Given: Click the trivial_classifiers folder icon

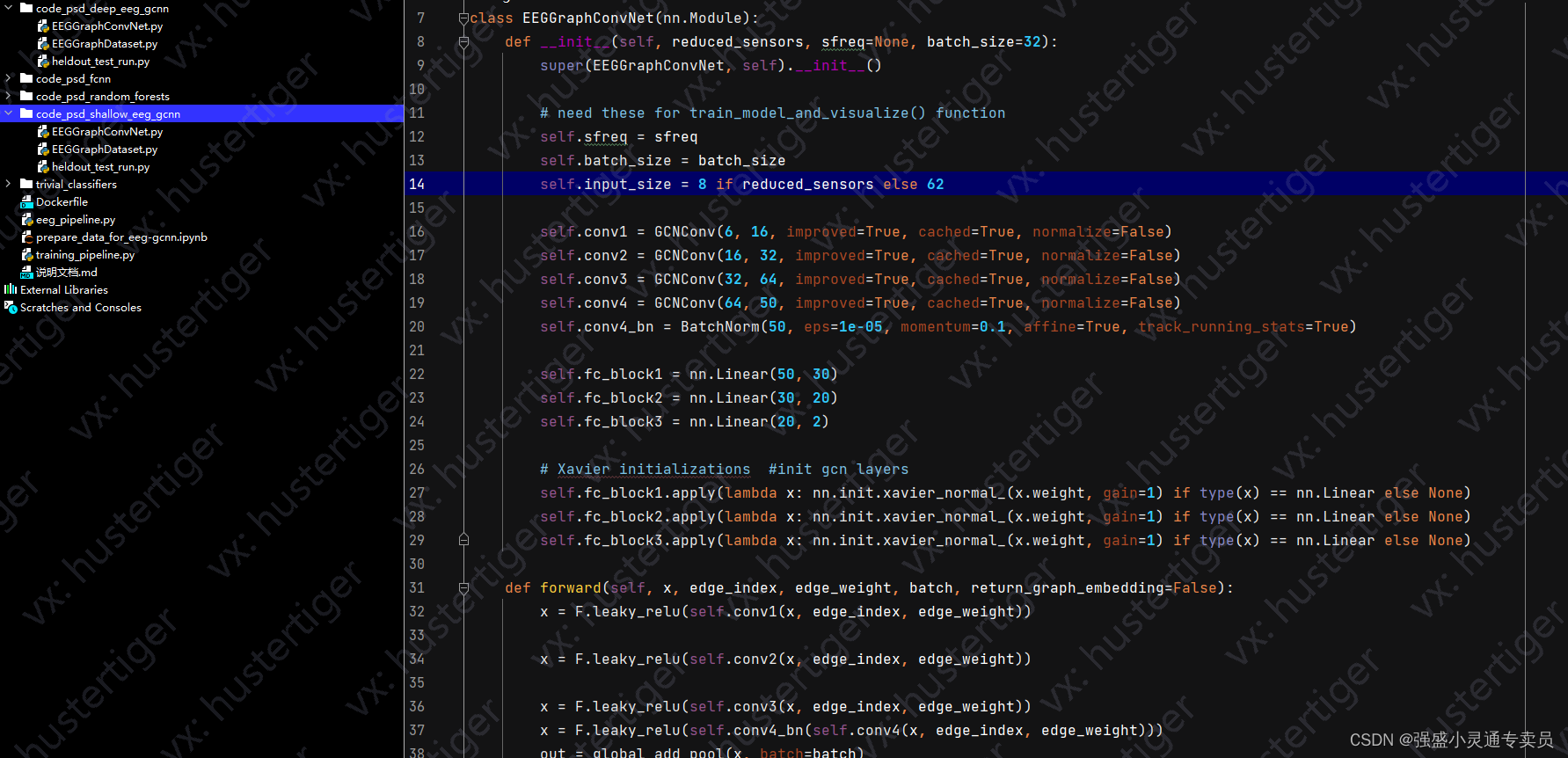Looking at the screenshot, I should click(26, 184).
